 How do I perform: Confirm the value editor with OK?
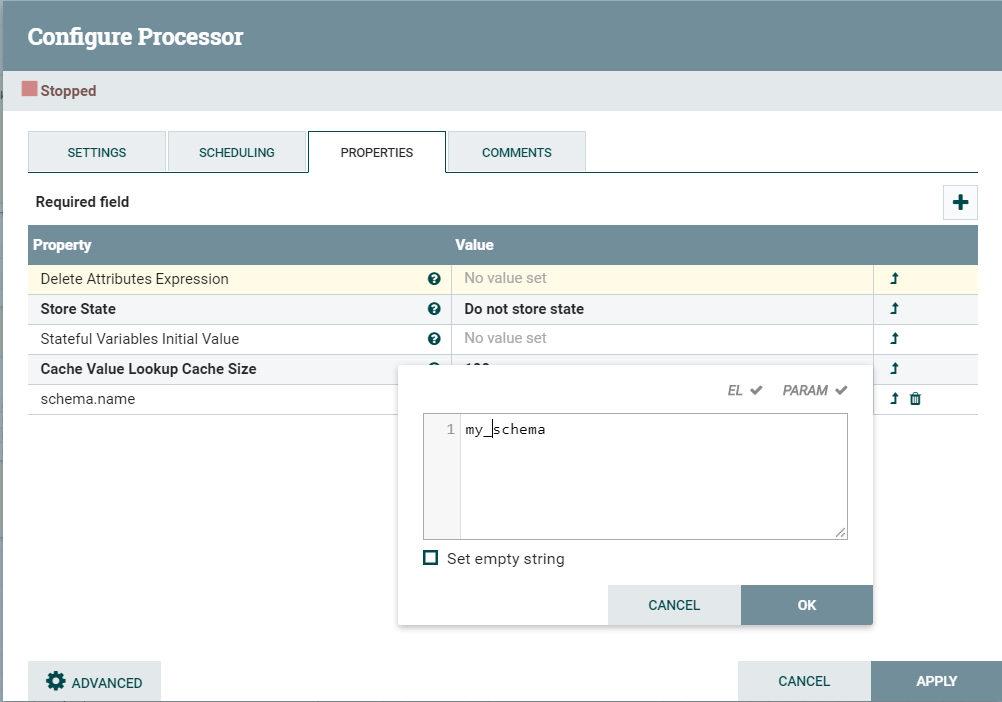(x=806, y=605)
